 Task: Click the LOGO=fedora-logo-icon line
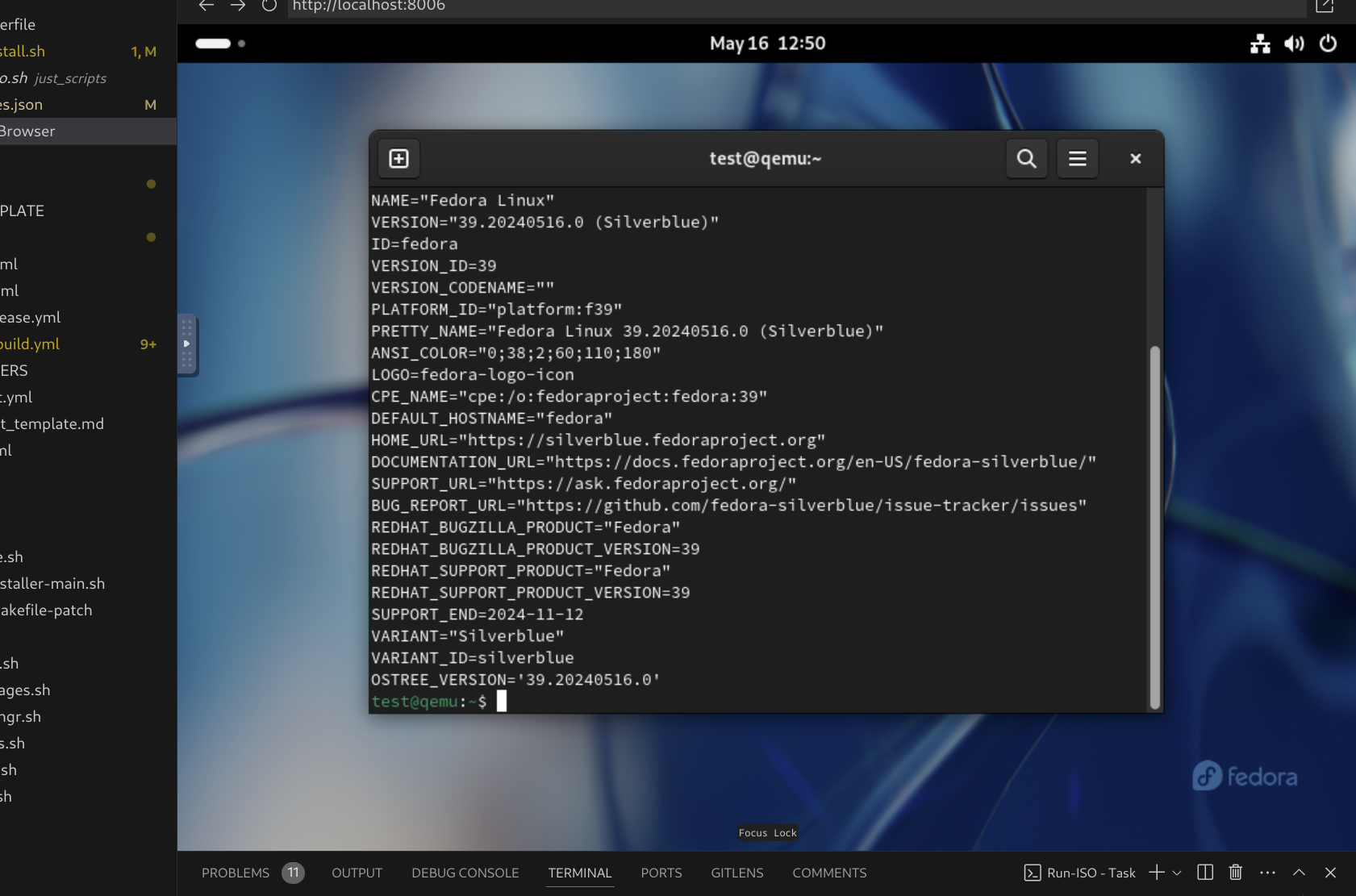point(473,375)
